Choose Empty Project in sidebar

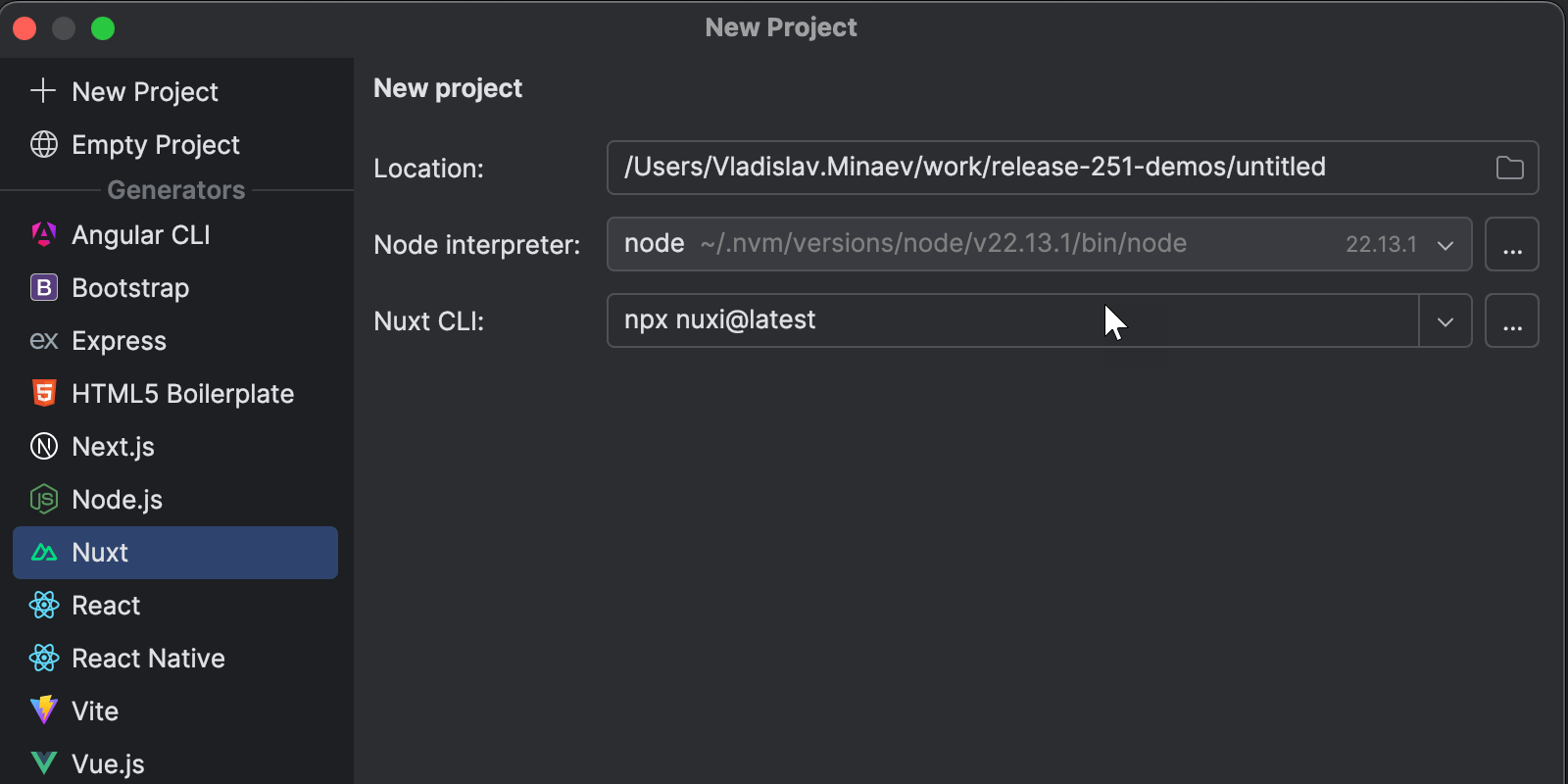155,145
